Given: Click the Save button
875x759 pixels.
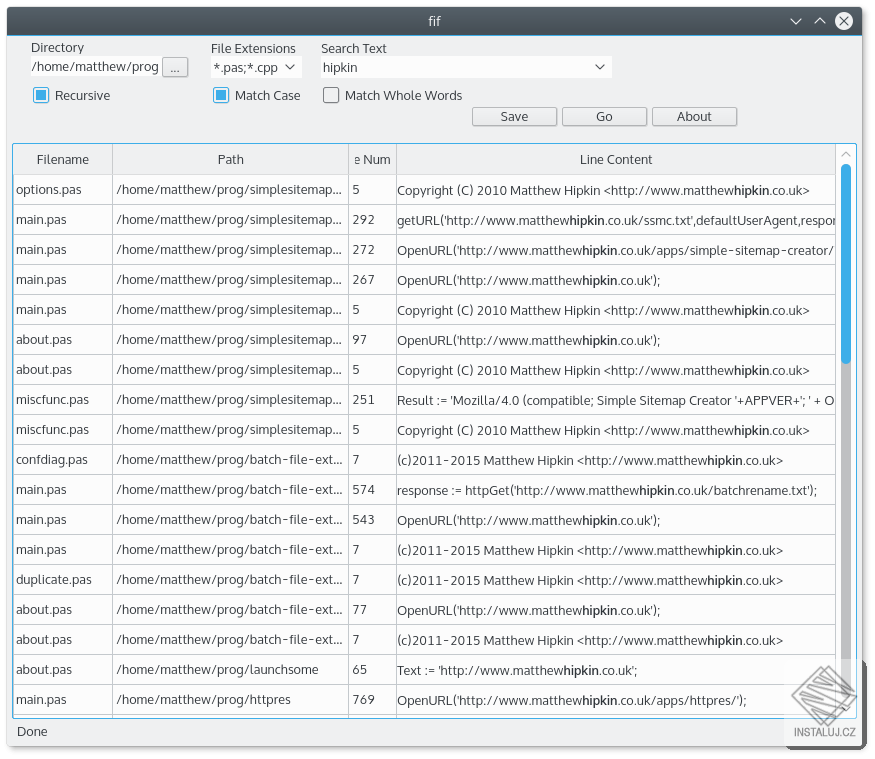Looking at the screenshot, I should click(x=514, y=117).
